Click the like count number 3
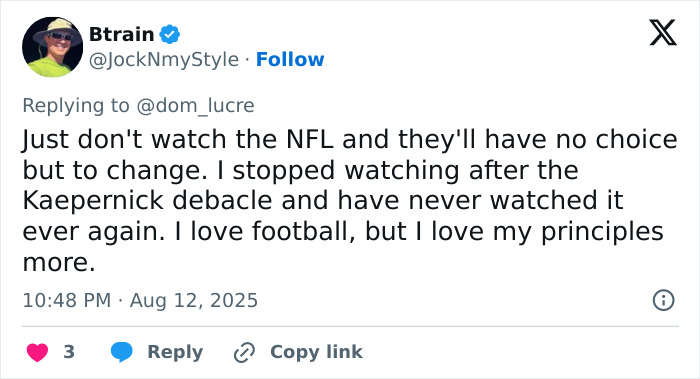Viewport: 700px width, 379px height. [x=69, y=352]
